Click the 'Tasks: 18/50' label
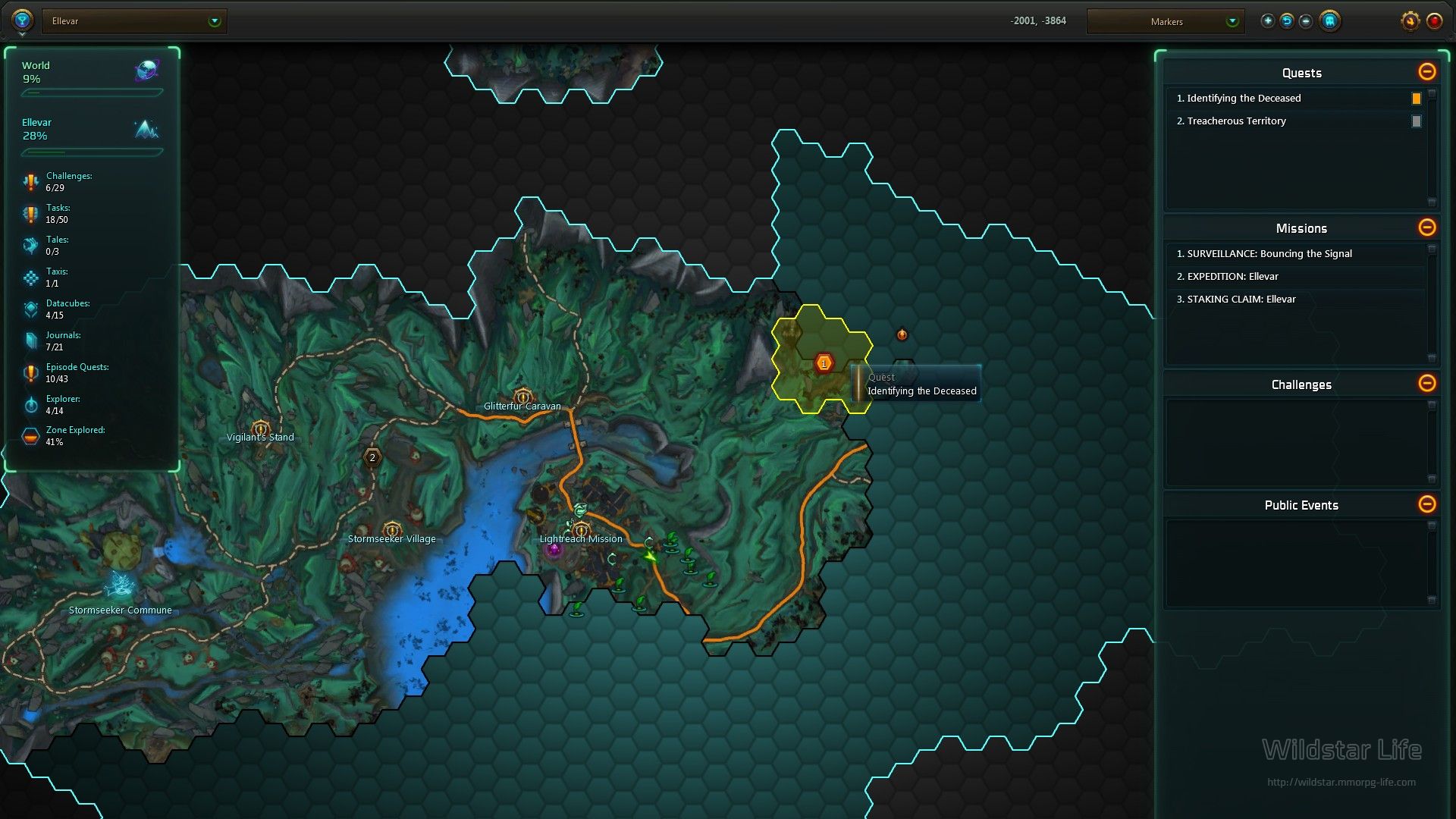The image size is (1456, 819). pos(58,214)
